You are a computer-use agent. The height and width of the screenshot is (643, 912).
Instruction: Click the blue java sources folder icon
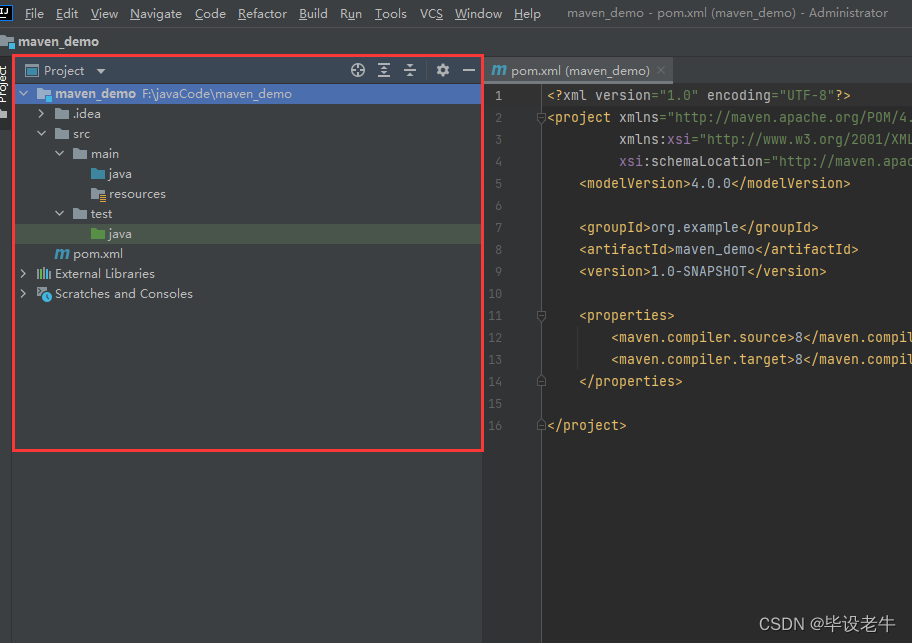click(x=98, y=174)
